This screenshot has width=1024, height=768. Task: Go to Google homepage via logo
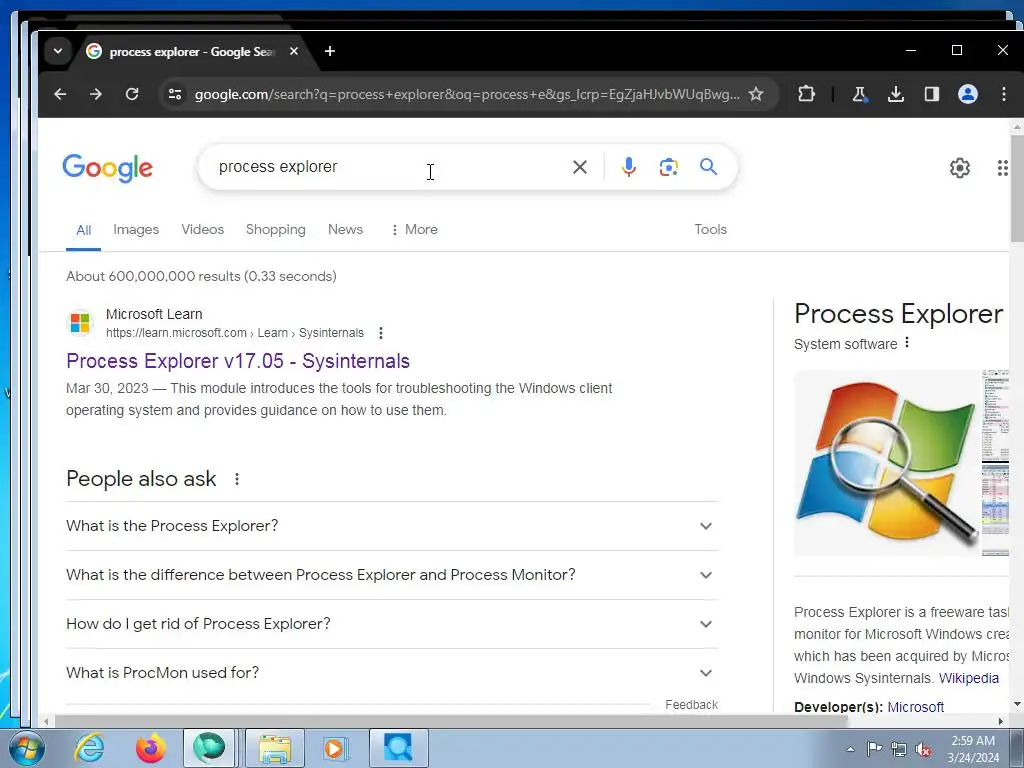coord(108,168)
